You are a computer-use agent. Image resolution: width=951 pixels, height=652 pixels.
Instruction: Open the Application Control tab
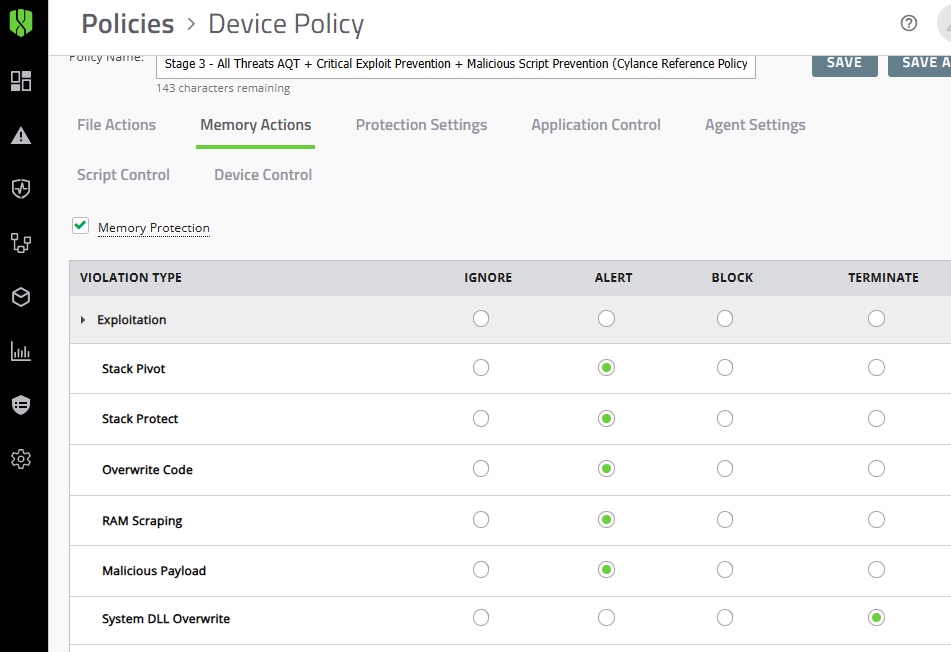tap(595, 124)
